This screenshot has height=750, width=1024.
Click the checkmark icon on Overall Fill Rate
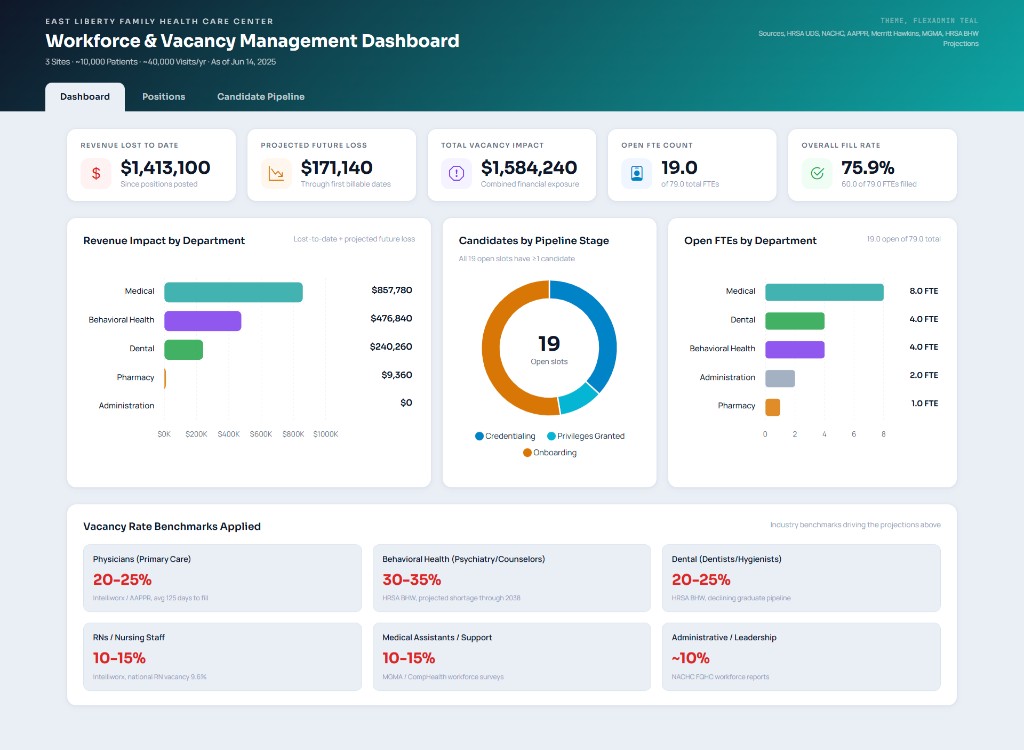point(817,173)
